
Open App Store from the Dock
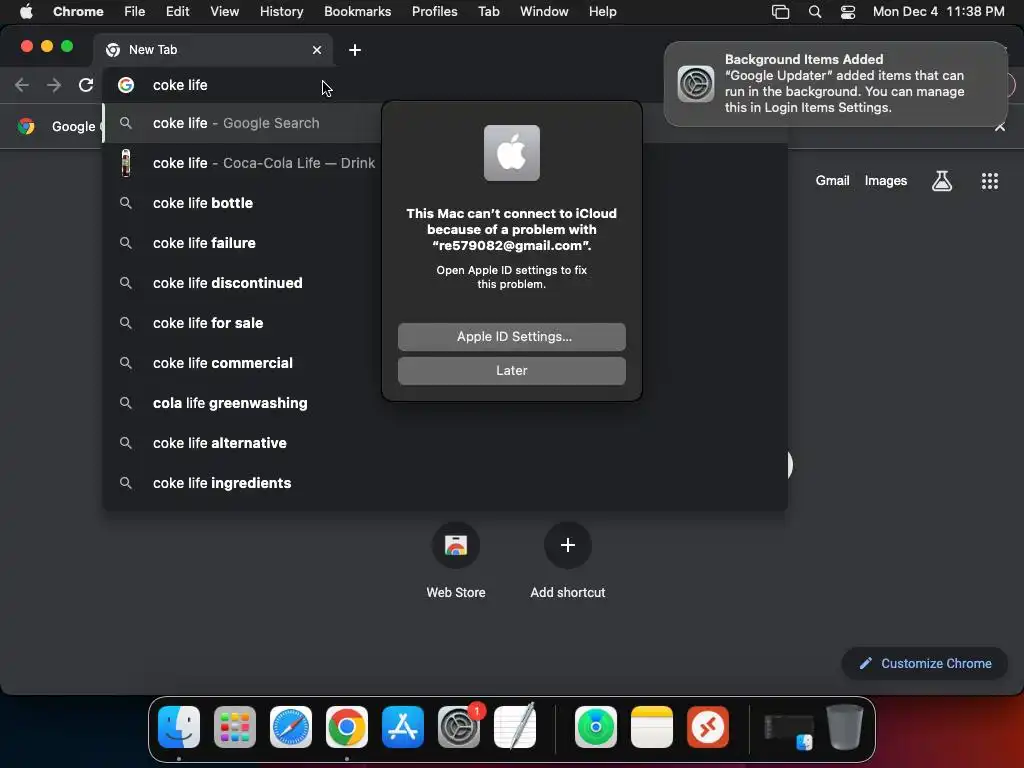[x=403, y=727]
